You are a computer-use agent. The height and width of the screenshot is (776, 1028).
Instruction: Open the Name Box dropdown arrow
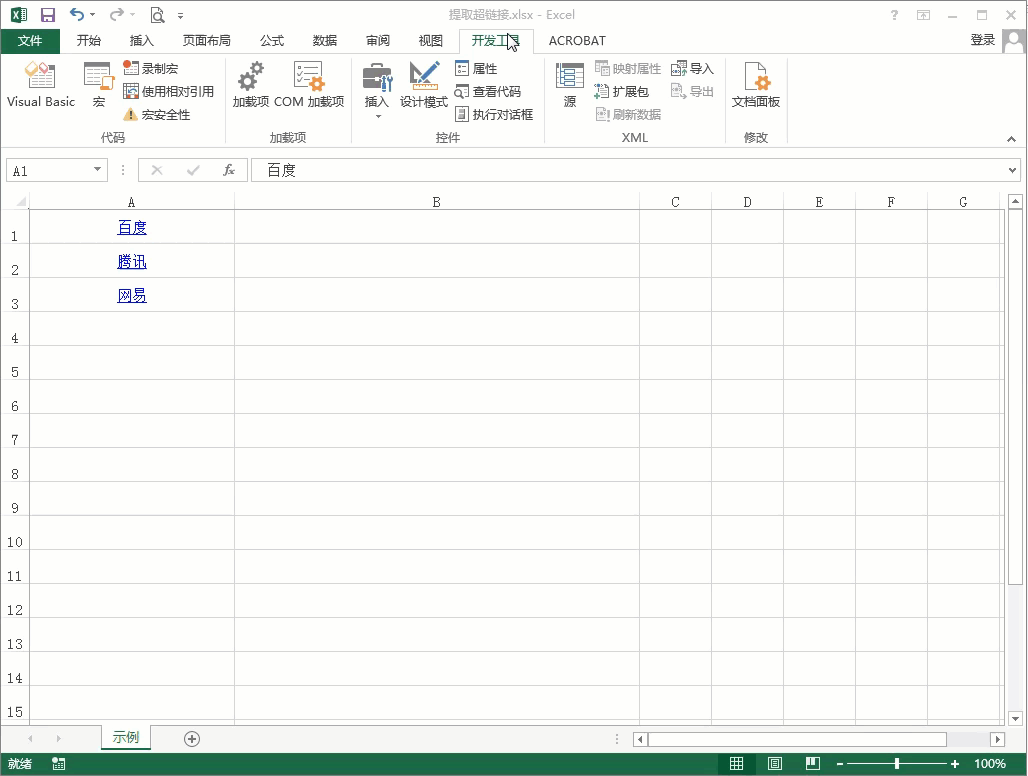pos(97,170)
